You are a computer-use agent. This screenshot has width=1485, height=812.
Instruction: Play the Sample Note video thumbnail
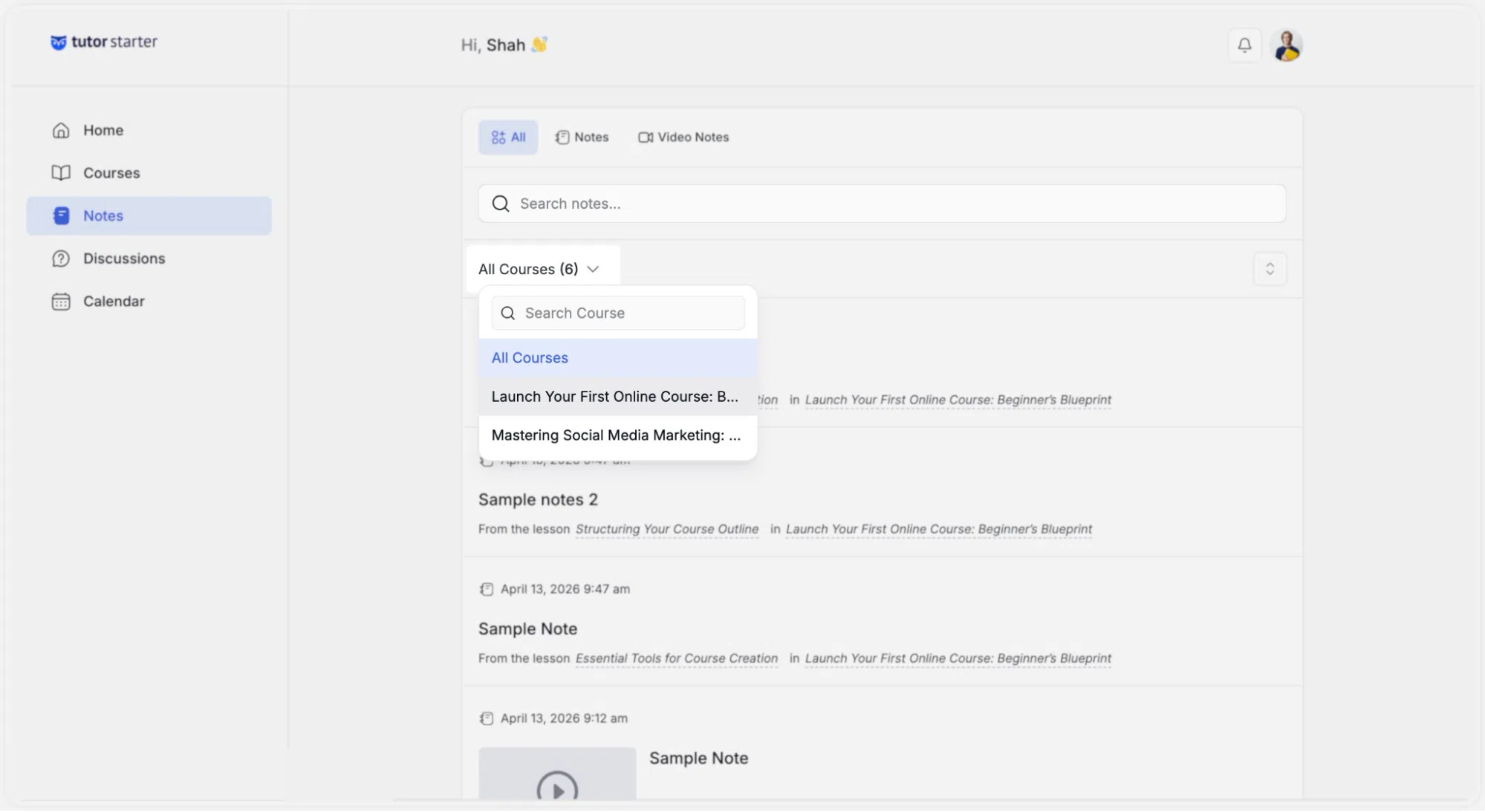(x=557, y=787)
